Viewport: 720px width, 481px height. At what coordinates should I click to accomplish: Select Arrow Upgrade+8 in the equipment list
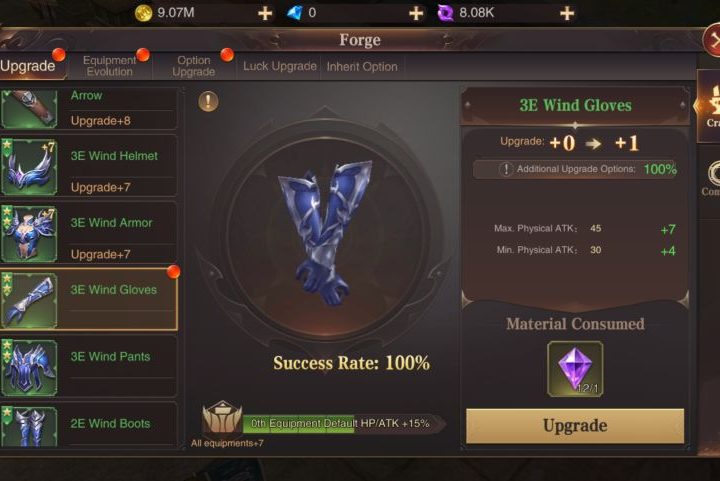[89, 108]
